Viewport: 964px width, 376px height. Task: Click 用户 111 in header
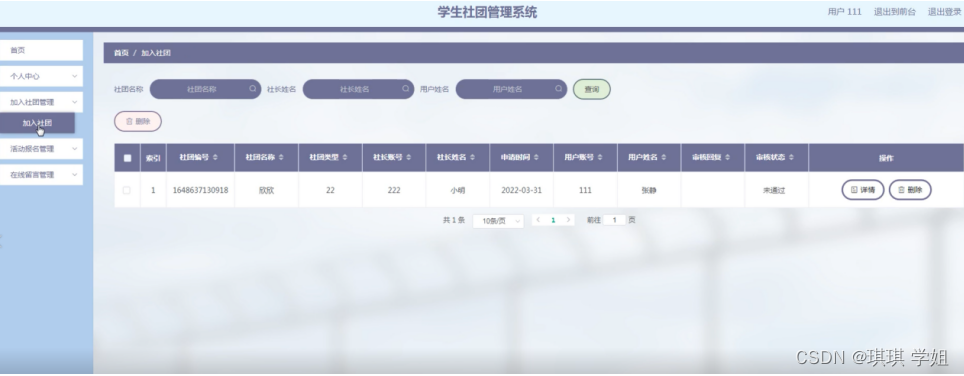coord(845,12)
